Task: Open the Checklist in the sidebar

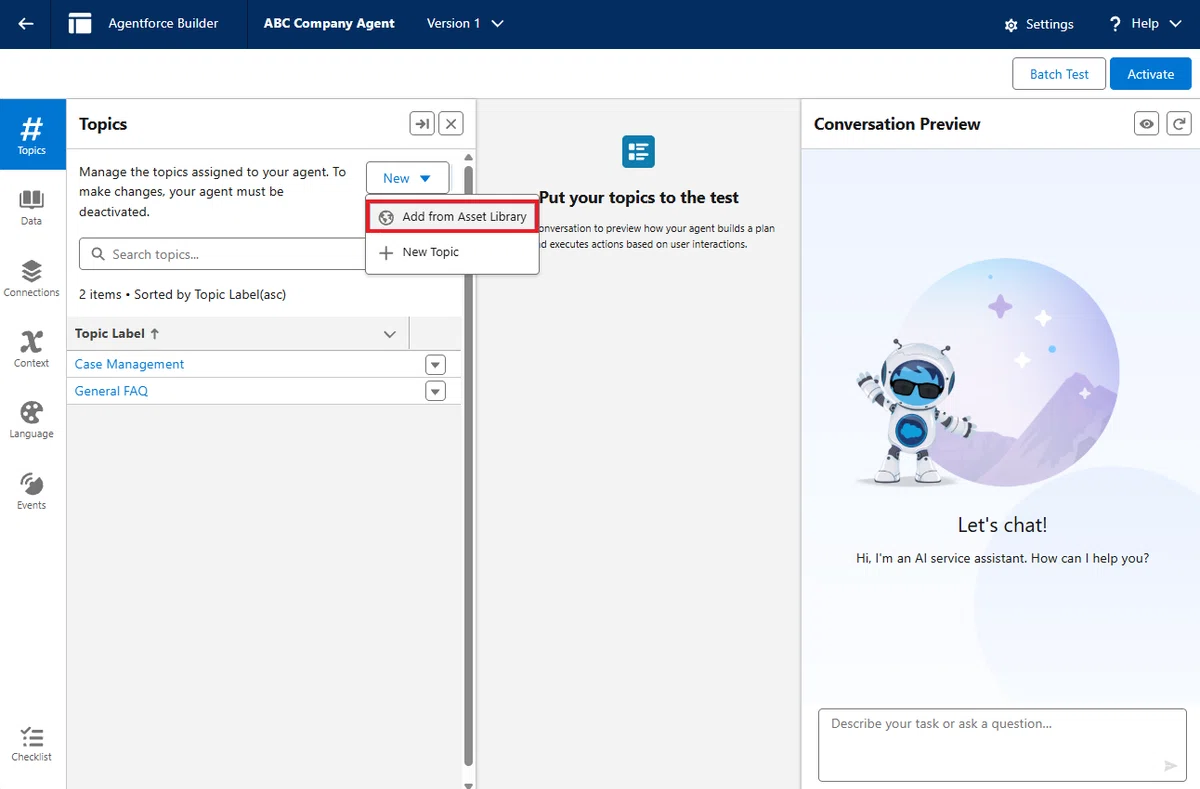Action: [32, 744]
